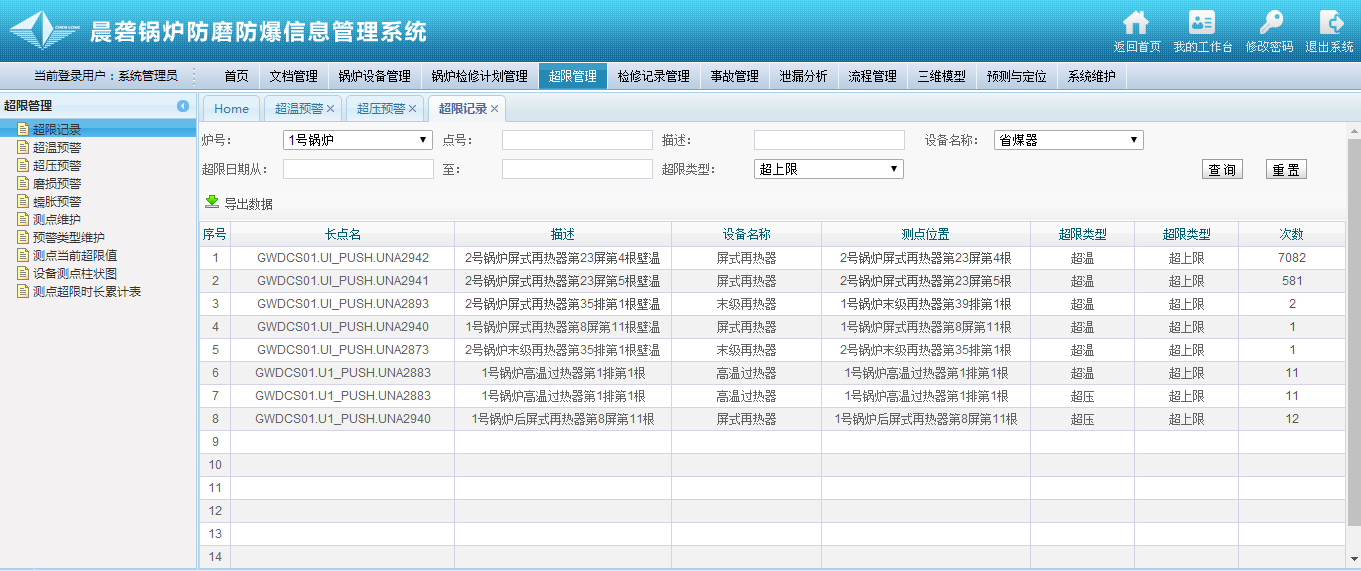The height and width of the screenshot is (571, 1361).
Task: Focus the 点号 input field
Action: [x=577, y=141]
